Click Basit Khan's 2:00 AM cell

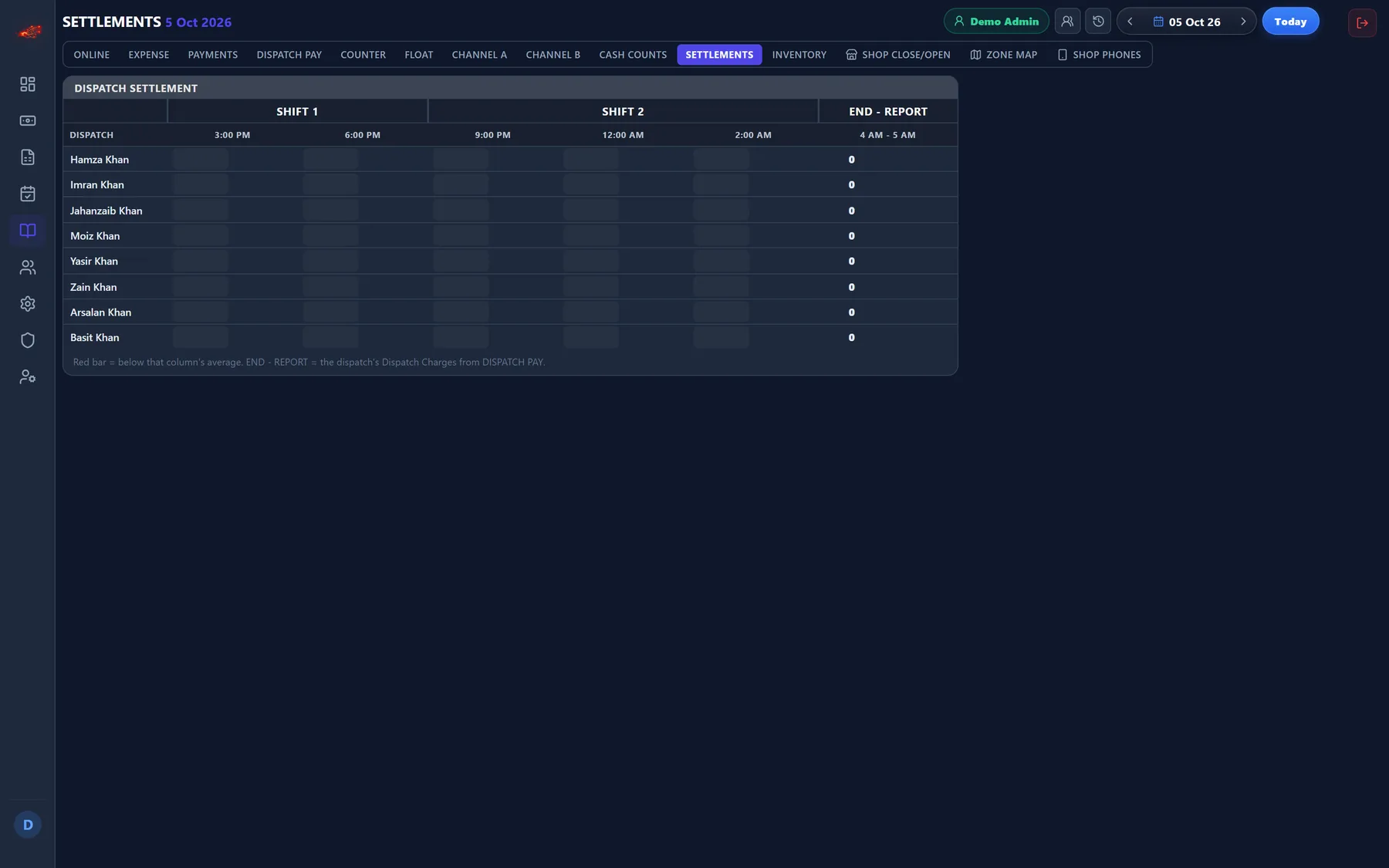coord(721,338)
